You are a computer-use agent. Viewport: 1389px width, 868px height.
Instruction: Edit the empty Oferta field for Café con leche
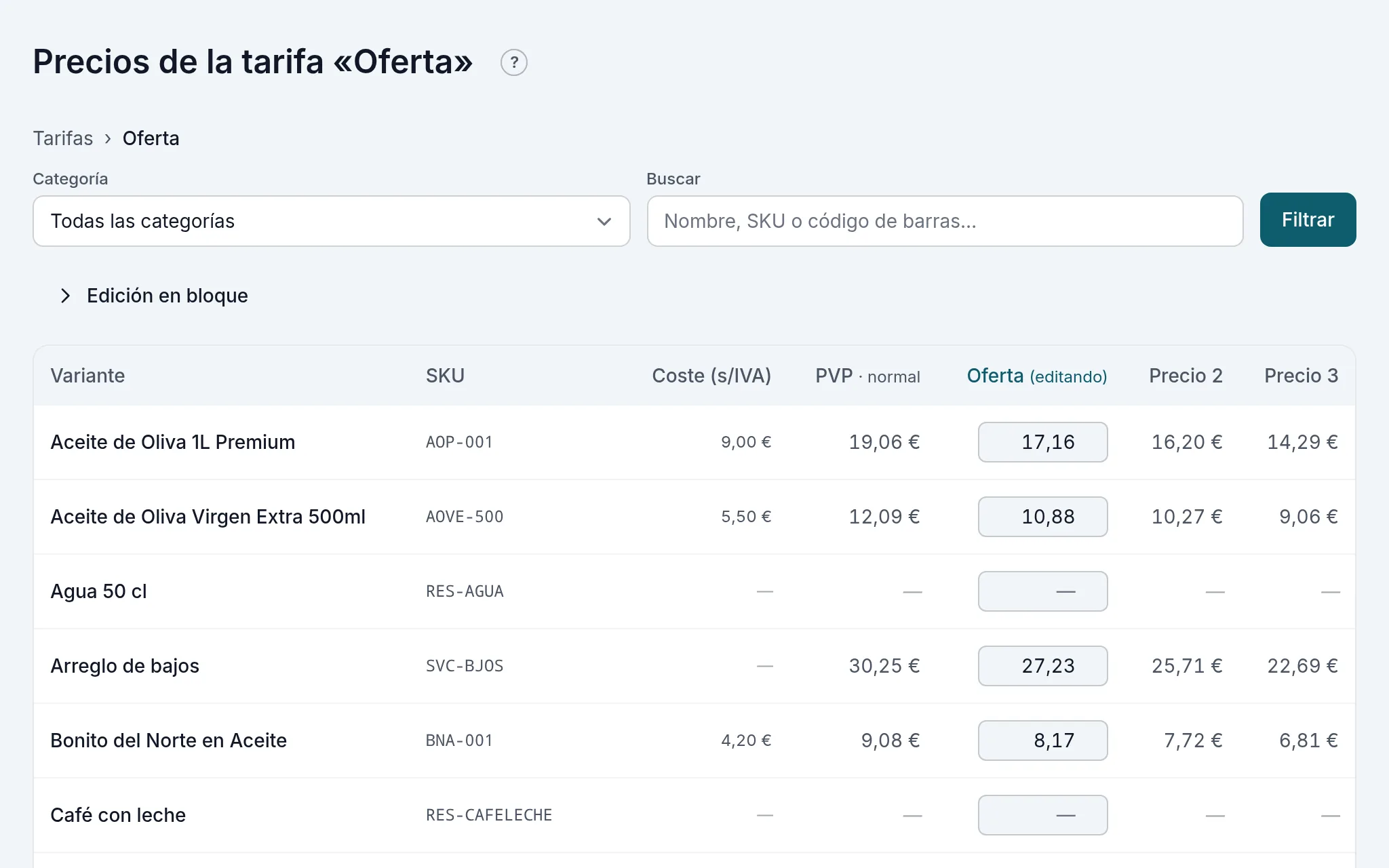[1042, 815]
